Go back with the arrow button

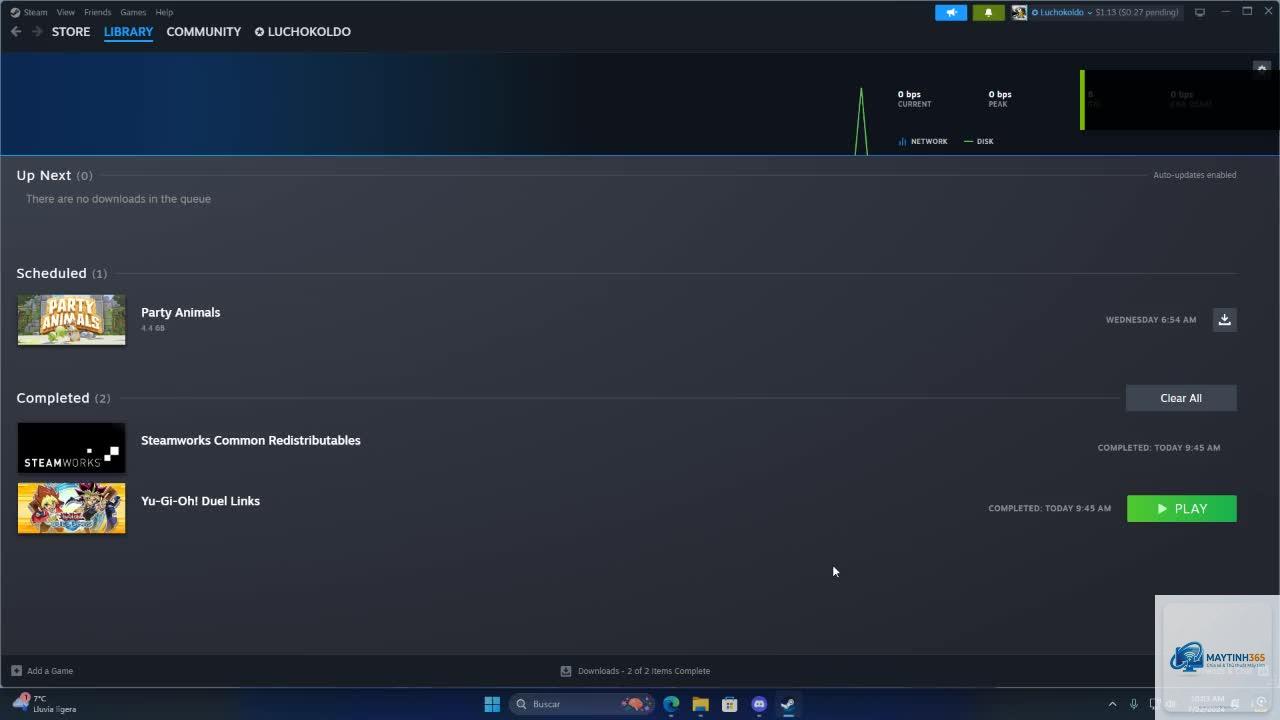(16, 32)
